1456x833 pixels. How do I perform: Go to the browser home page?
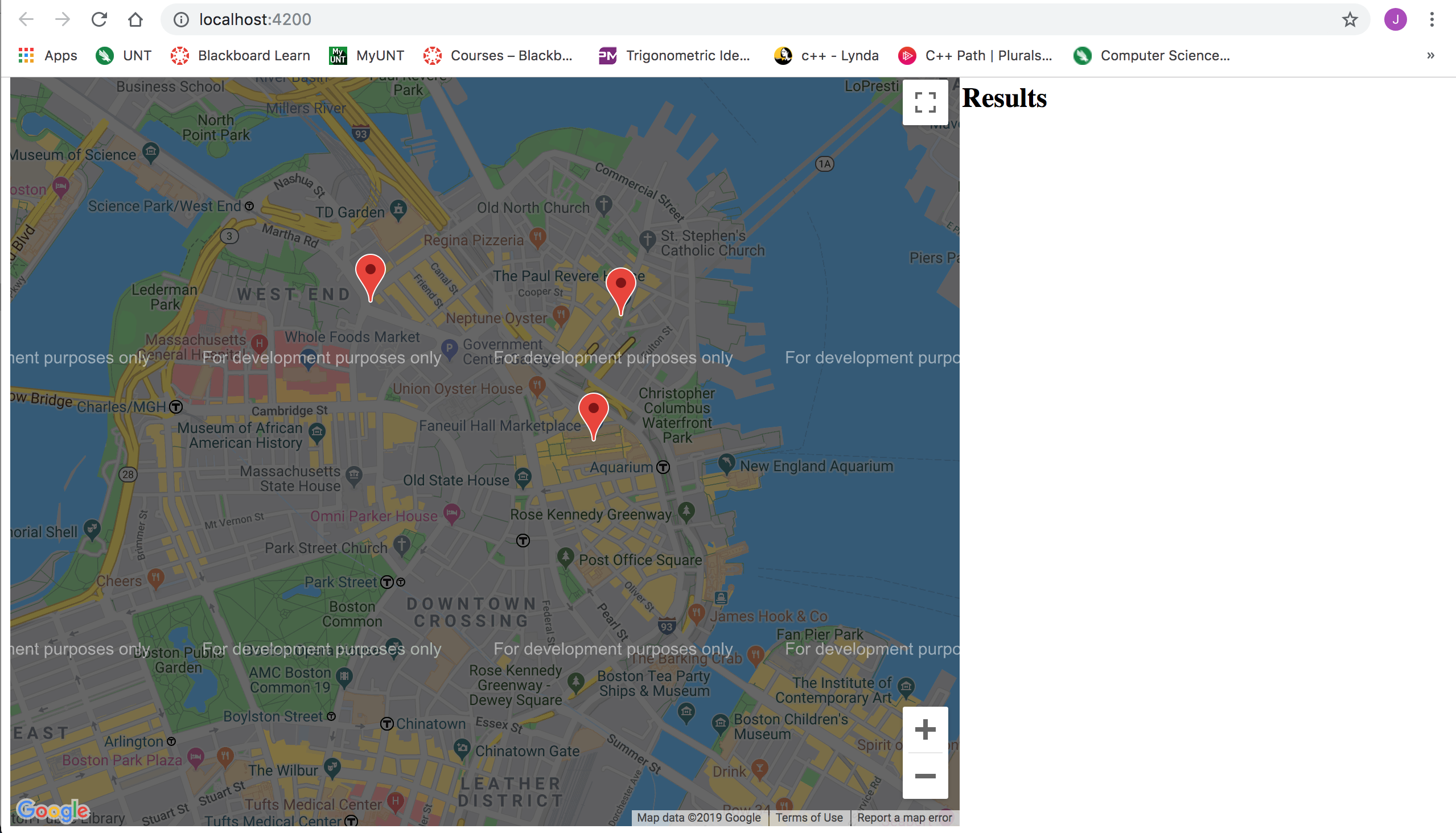pos(135,19)
